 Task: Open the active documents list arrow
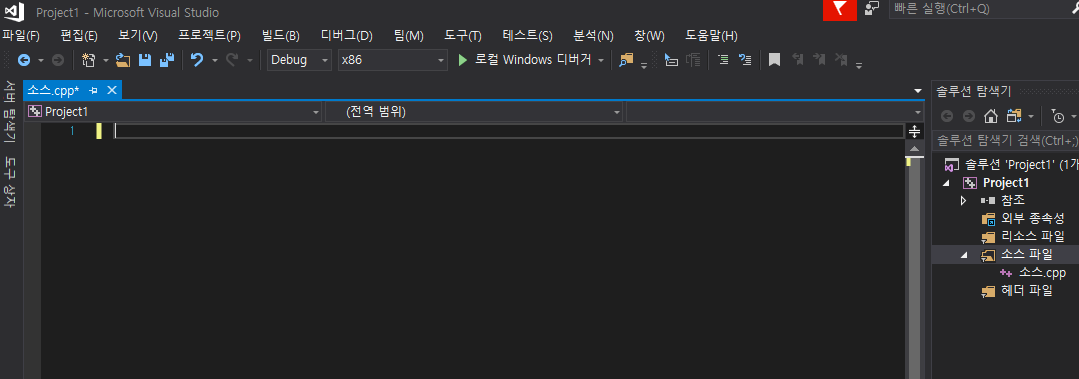[x=917, y=91]
